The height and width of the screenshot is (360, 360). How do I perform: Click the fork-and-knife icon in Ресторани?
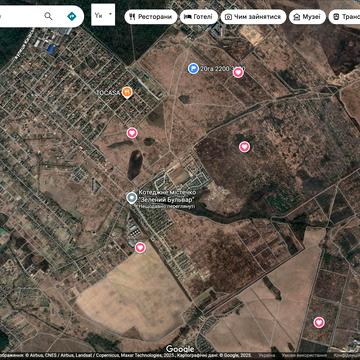pos(132,17)
